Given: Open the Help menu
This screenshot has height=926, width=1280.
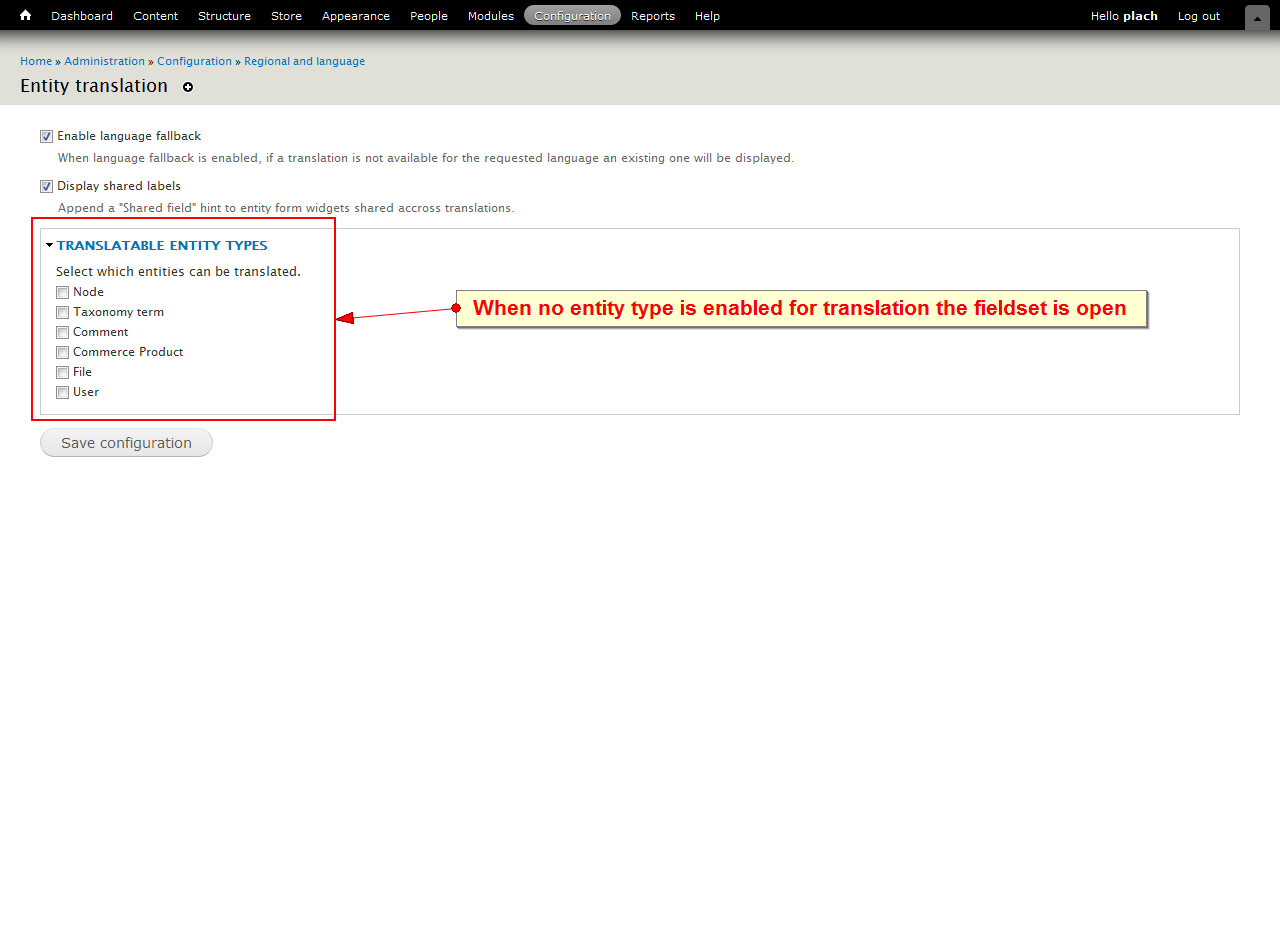Looking at the screenshot, I should click(x=707, y=15).
